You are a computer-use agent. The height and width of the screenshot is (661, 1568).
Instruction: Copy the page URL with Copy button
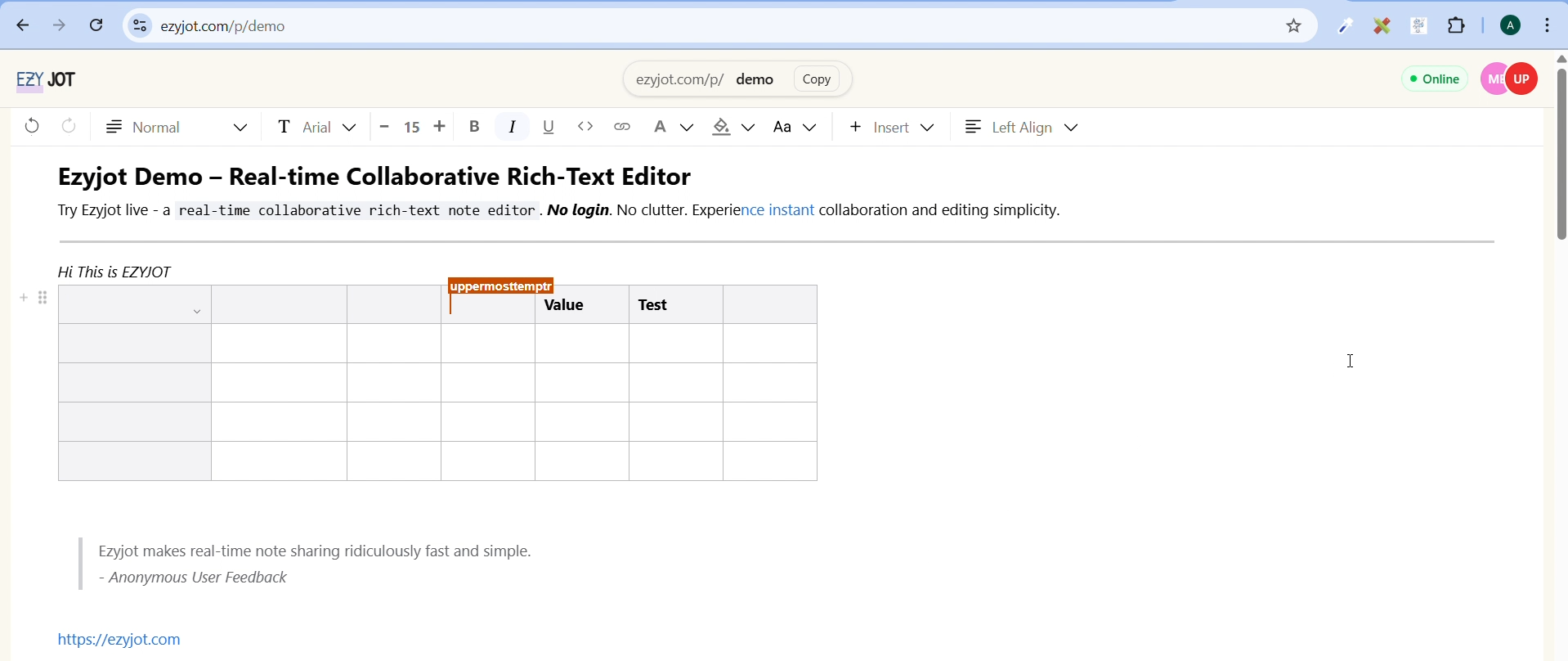(x=818, y=80)
